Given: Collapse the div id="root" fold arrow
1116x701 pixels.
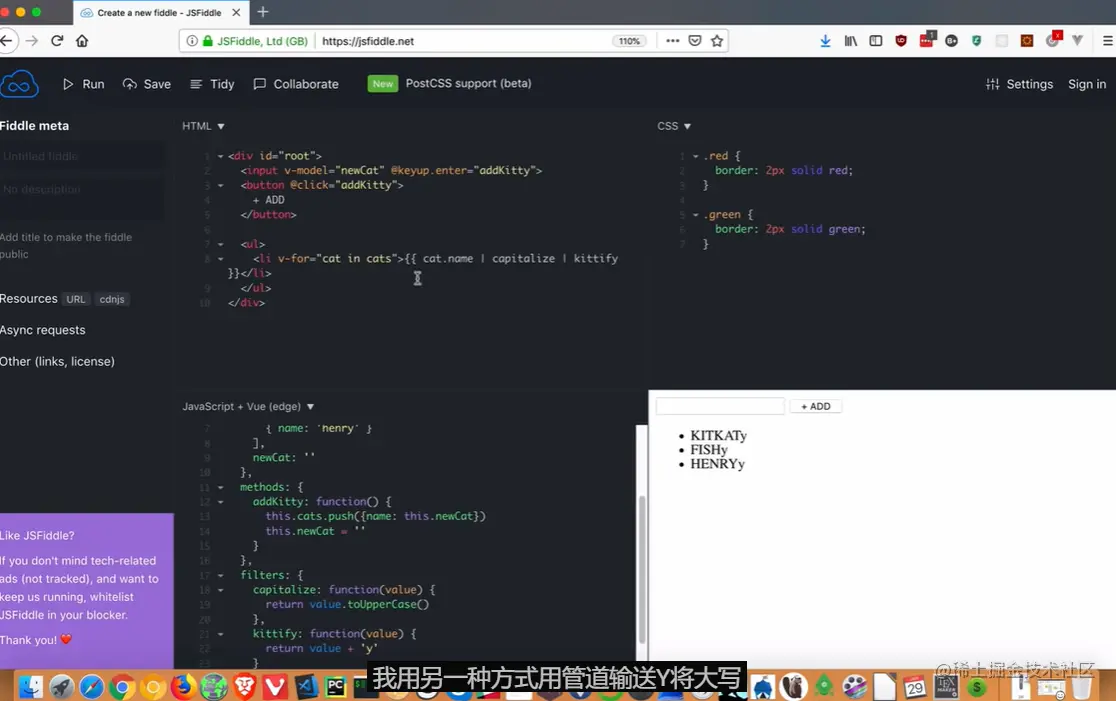Looking at the screenshot, I should [221, 156].
